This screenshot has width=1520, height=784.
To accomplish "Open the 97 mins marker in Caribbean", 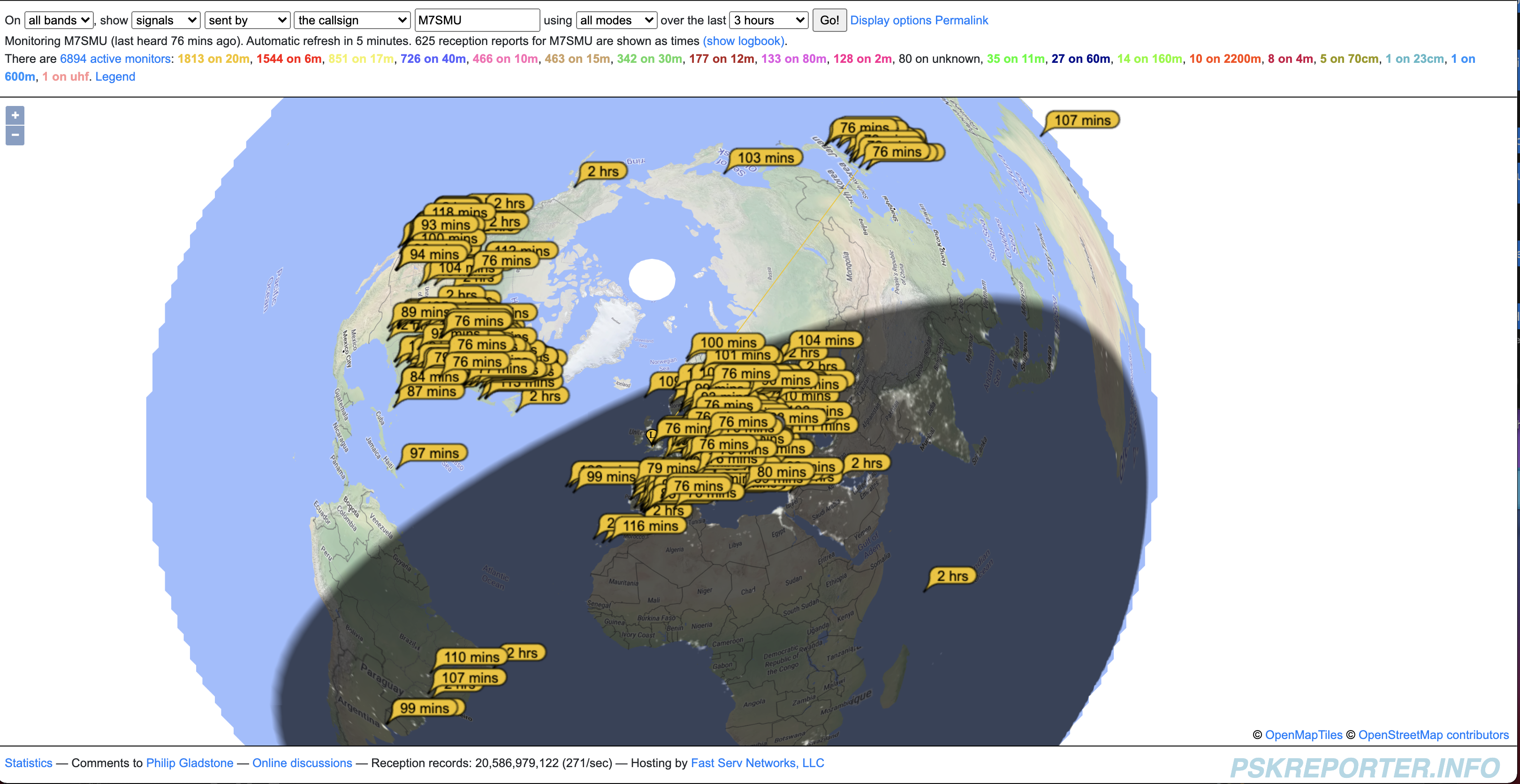I will pos(434,453).
